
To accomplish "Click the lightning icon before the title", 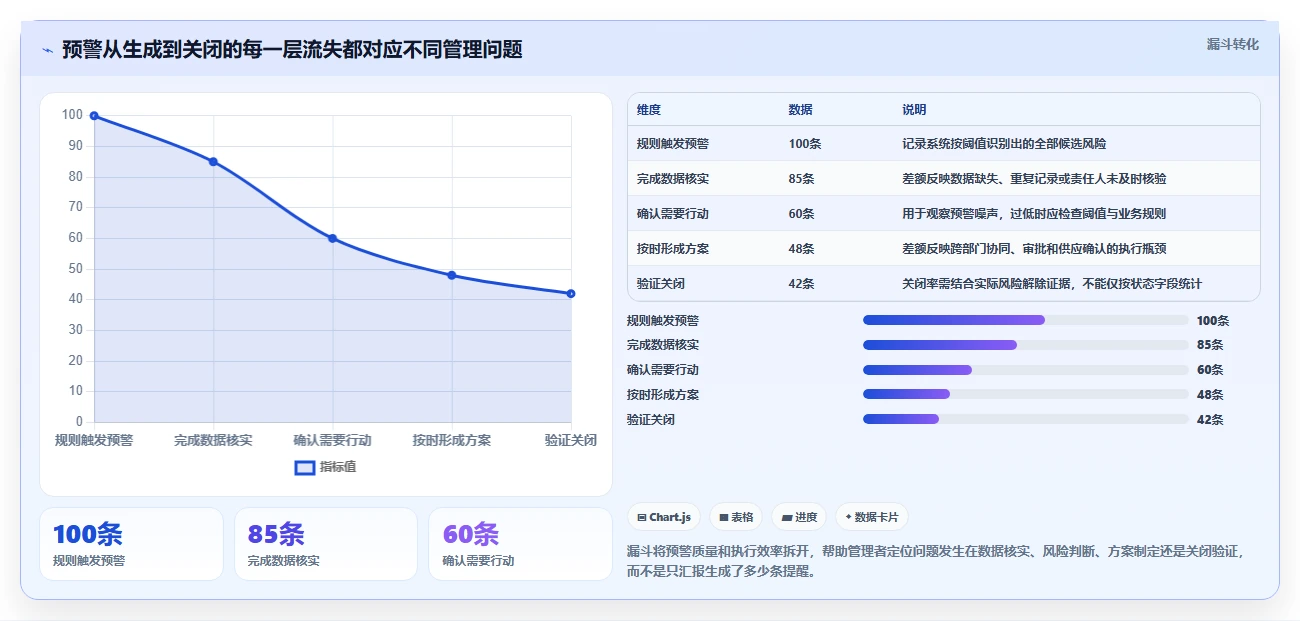I will pos(47,50).
